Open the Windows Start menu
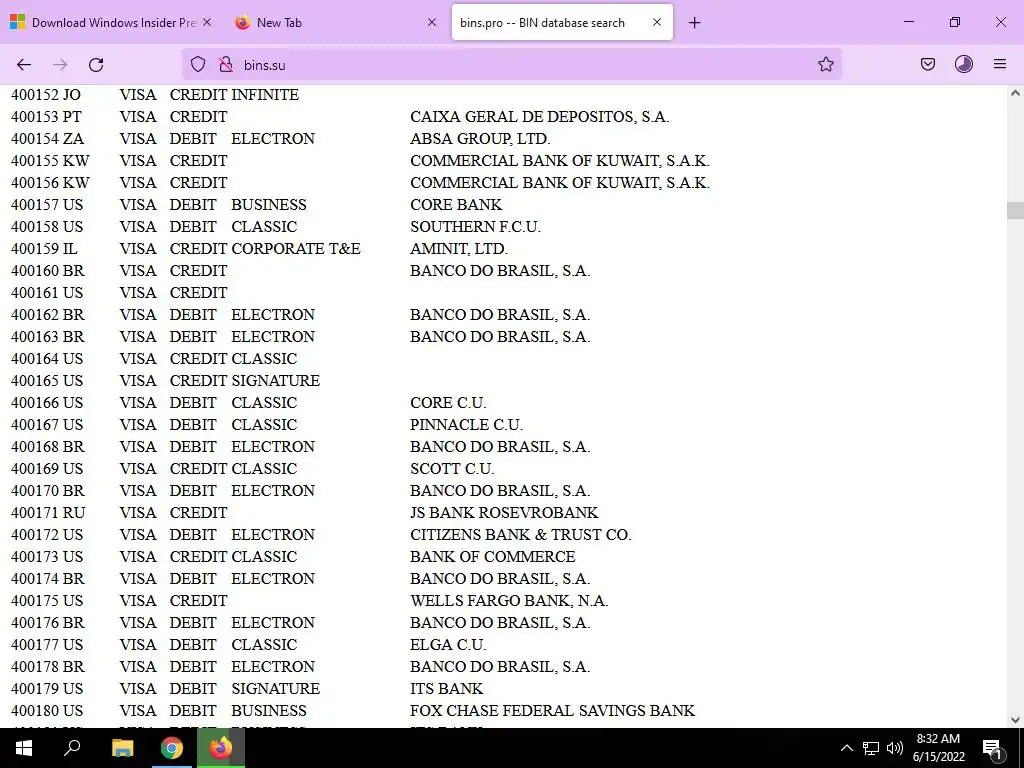Viewport: 1024px width, 768px height. click(x=24, y=748)
